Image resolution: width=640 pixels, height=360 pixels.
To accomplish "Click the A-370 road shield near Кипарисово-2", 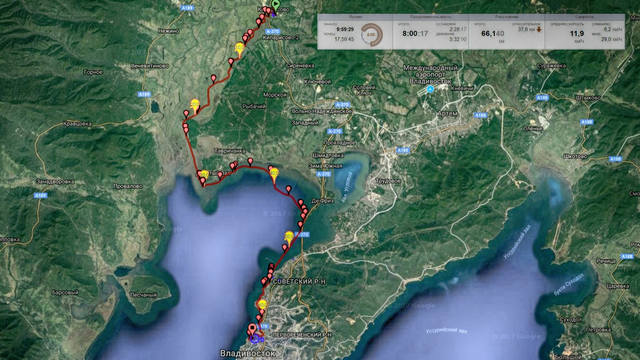I will pyautogui.click(x=272, y=31).
